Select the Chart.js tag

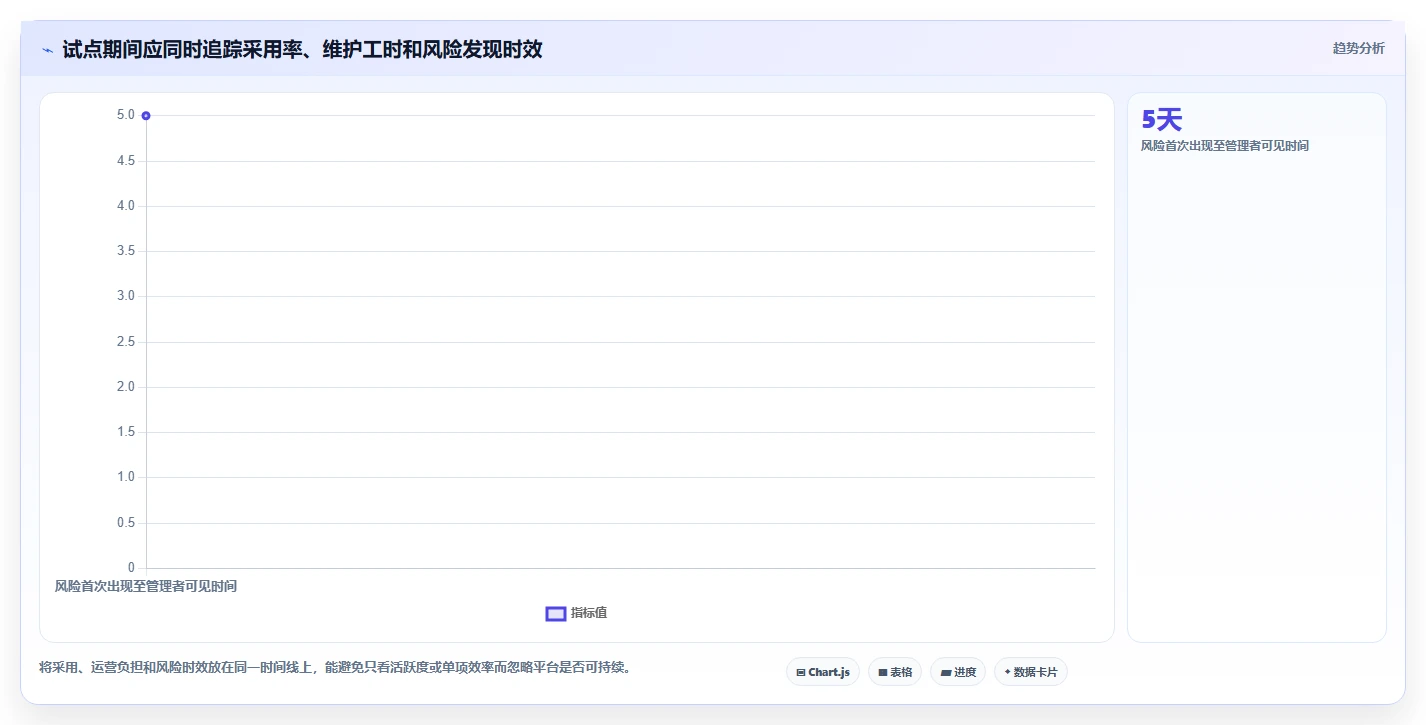823,672
